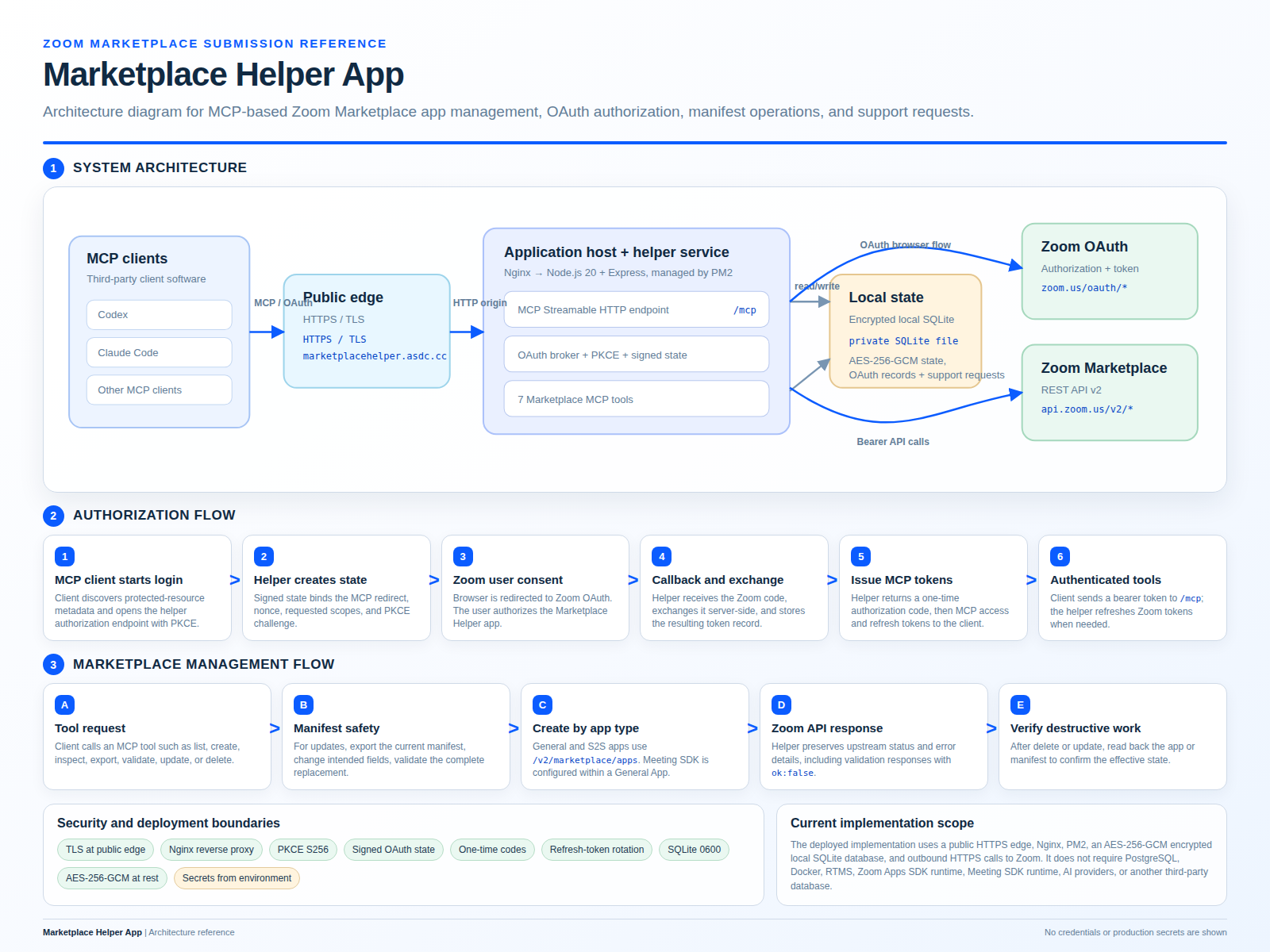Click the Signed OAuth state chip

394,850
